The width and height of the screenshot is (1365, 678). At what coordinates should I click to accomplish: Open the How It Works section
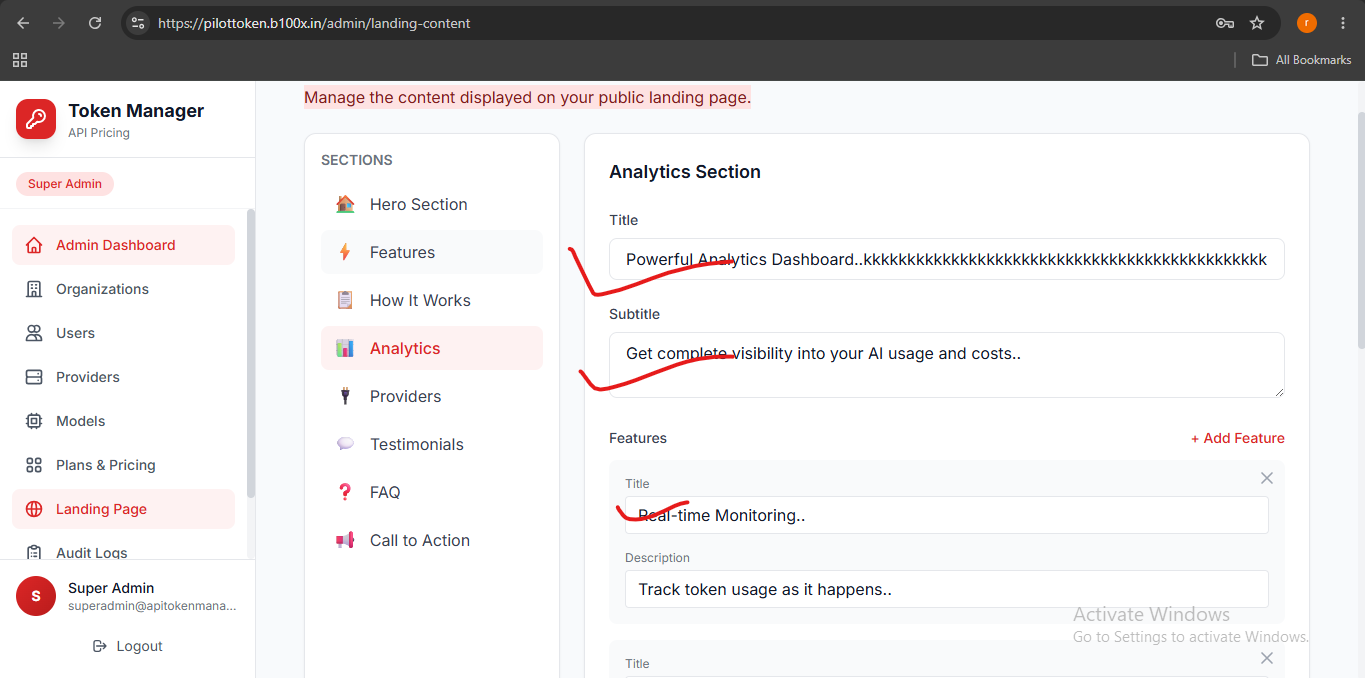pyautogui.click(x=432, y=300)
